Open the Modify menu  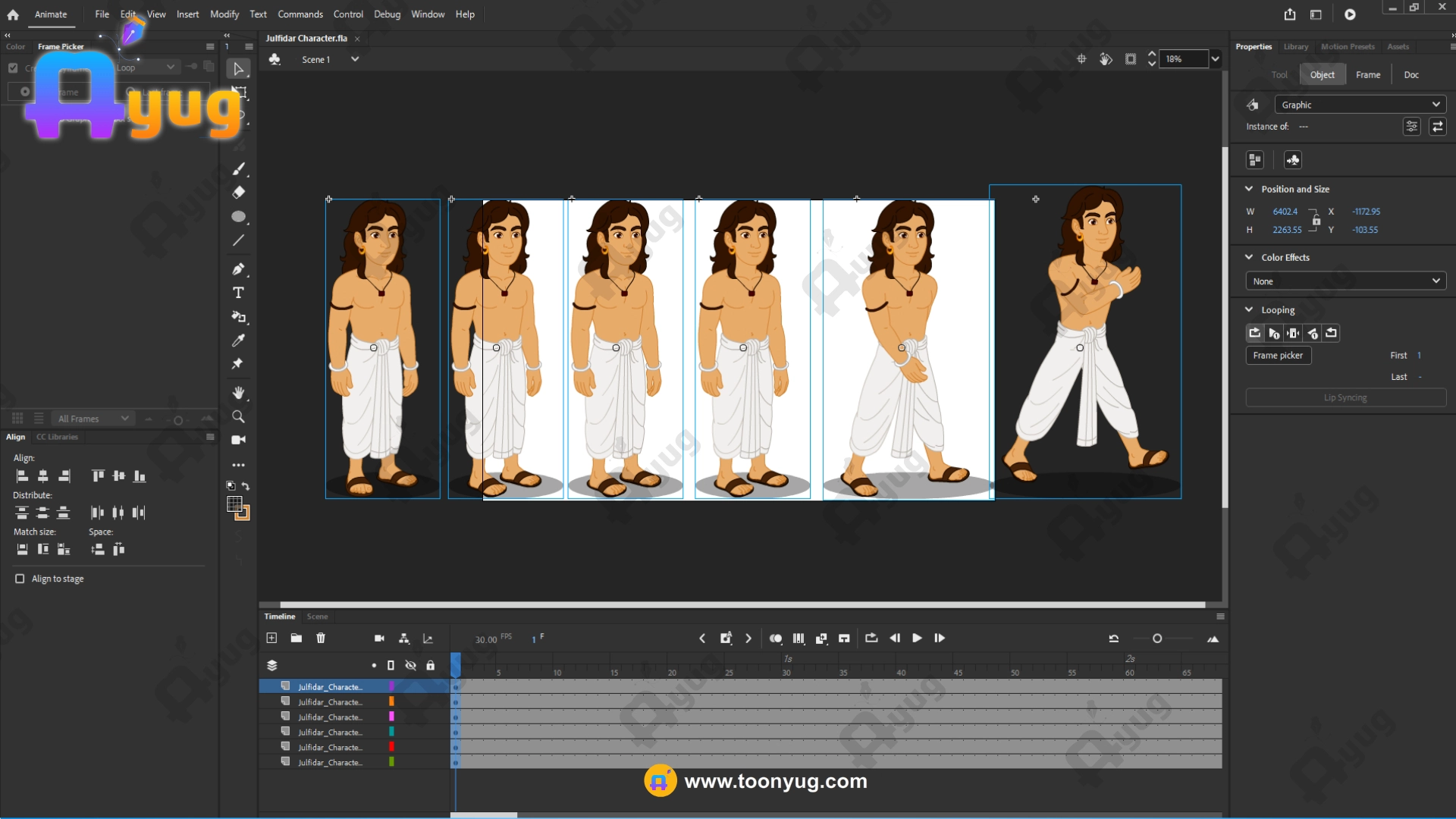224,14
